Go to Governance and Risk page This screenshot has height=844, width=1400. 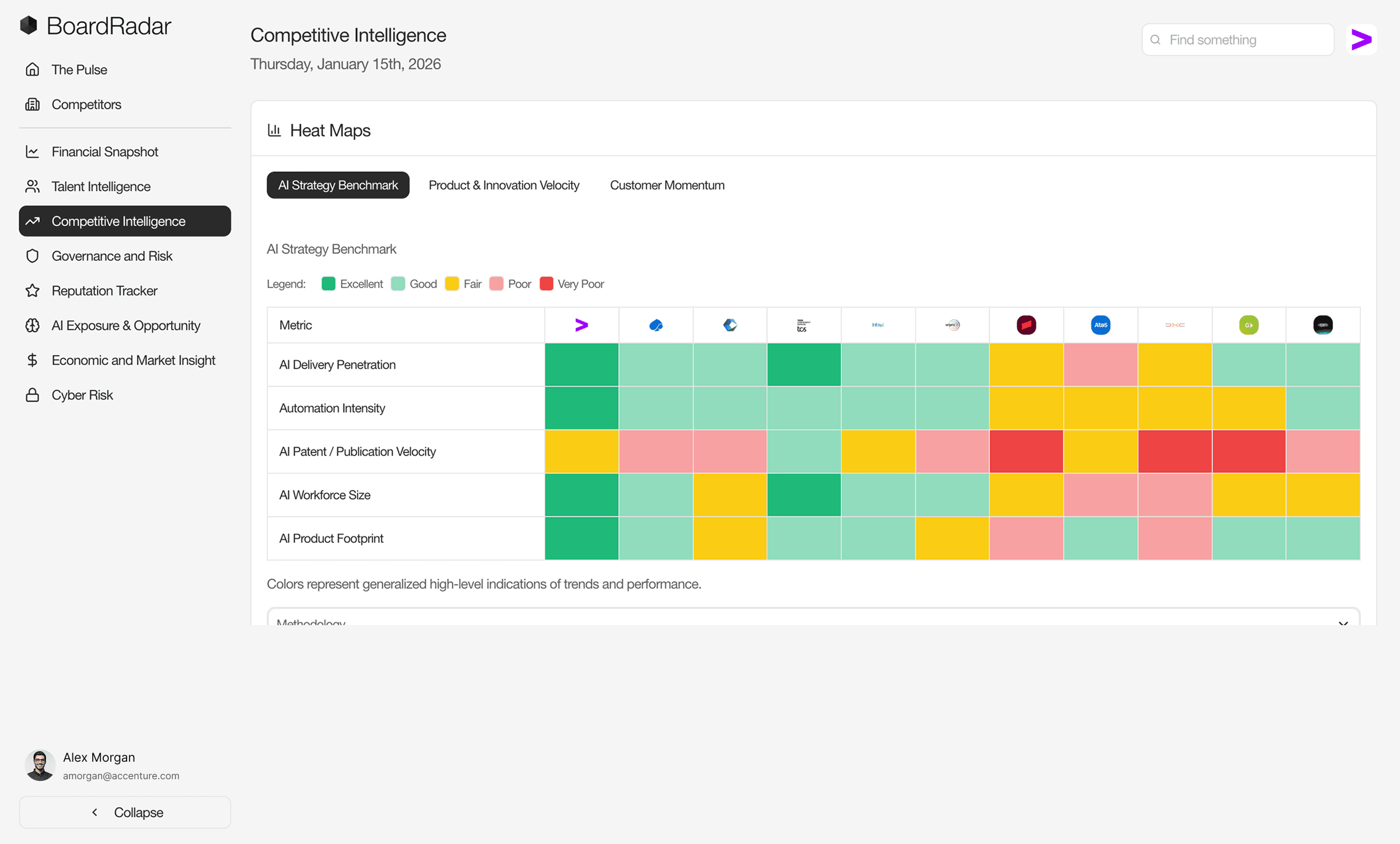[x=112, y=256]
